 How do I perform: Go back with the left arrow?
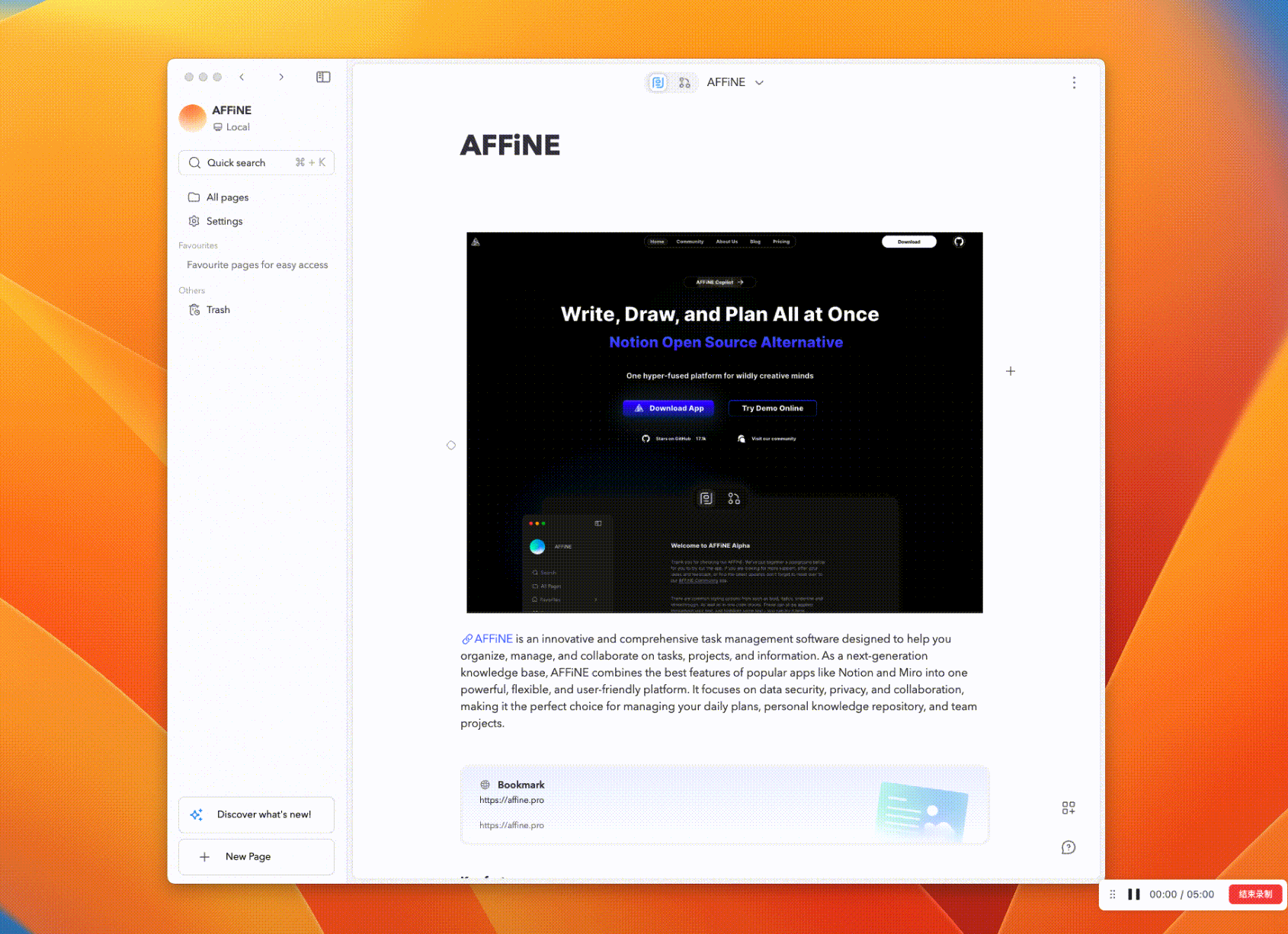242,77
